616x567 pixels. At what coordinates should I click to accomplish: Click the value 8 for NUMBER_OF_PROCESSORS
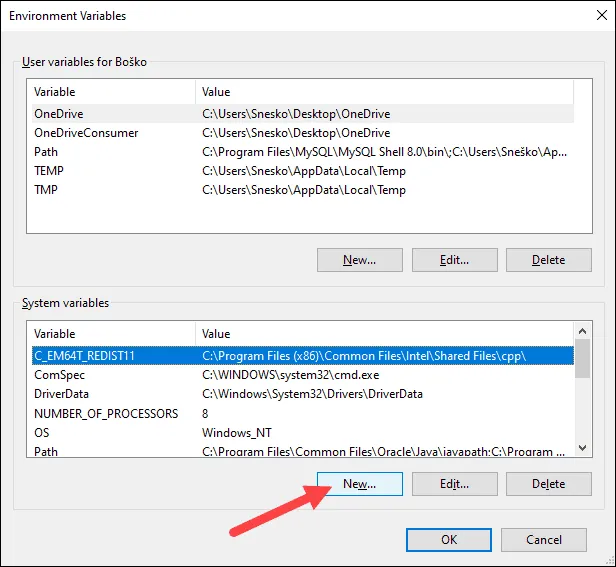(x=205, y=413)
